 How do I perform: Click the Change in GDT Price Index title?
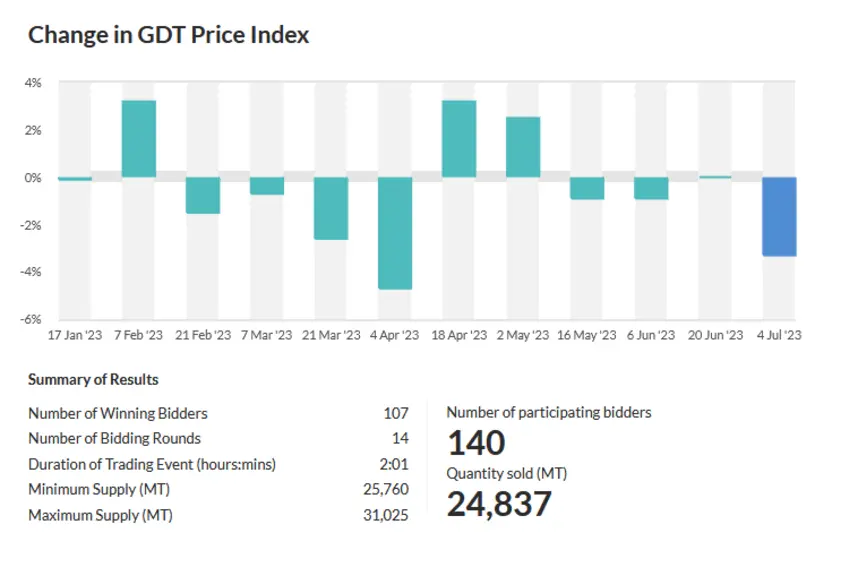click(x=169, y=35)
